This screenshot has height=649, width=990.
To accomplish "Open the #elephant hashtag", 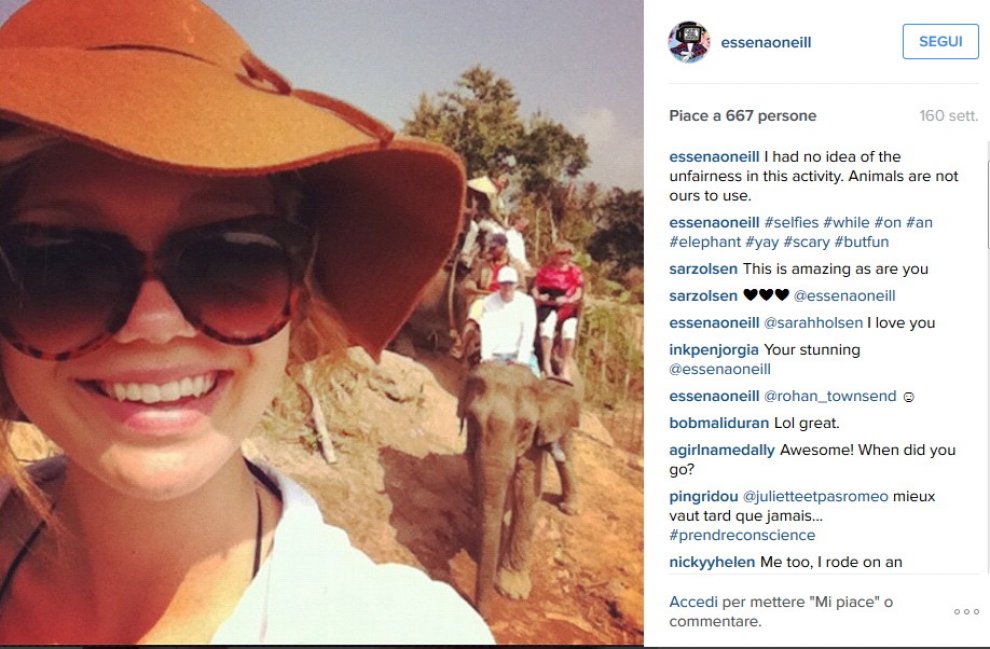I will [x=705, y=242].
